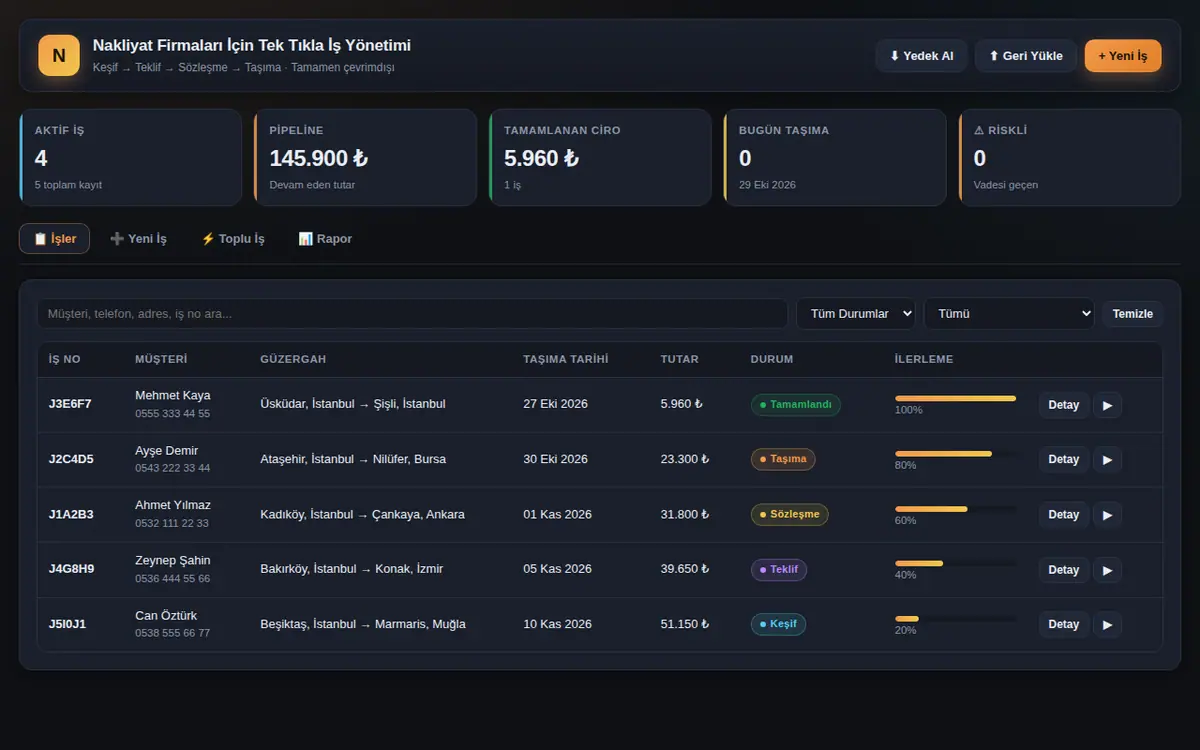Click the 100% progress bar for J3E6F7
1200x750 pixels.
click(955, 398)
